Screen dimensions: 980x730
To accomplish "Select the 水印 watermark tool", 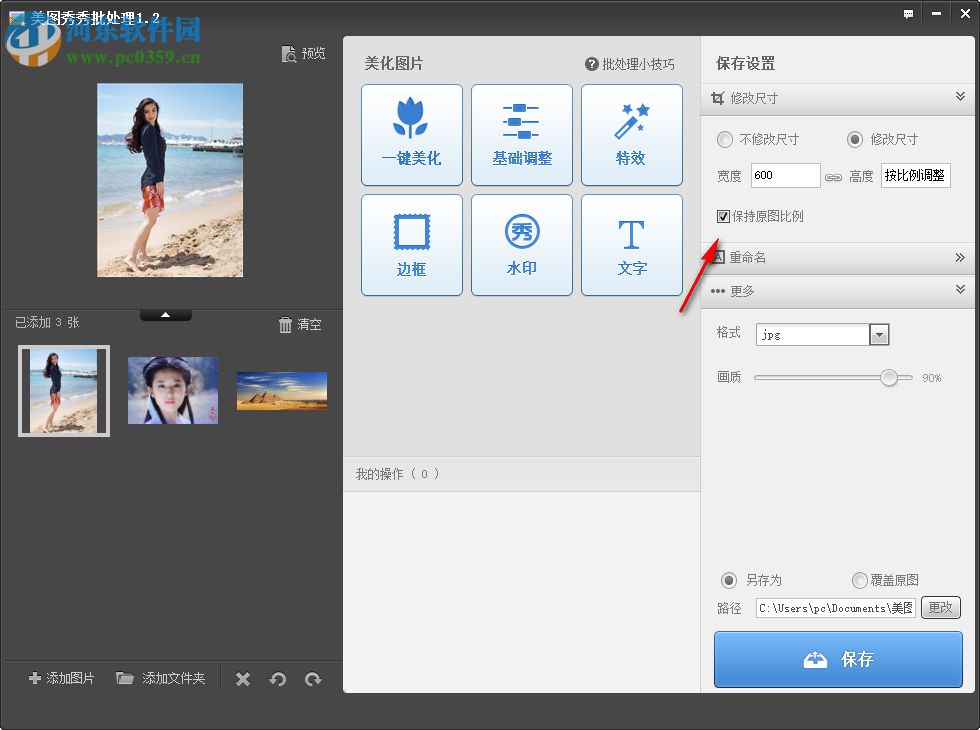I will point(521,244).
